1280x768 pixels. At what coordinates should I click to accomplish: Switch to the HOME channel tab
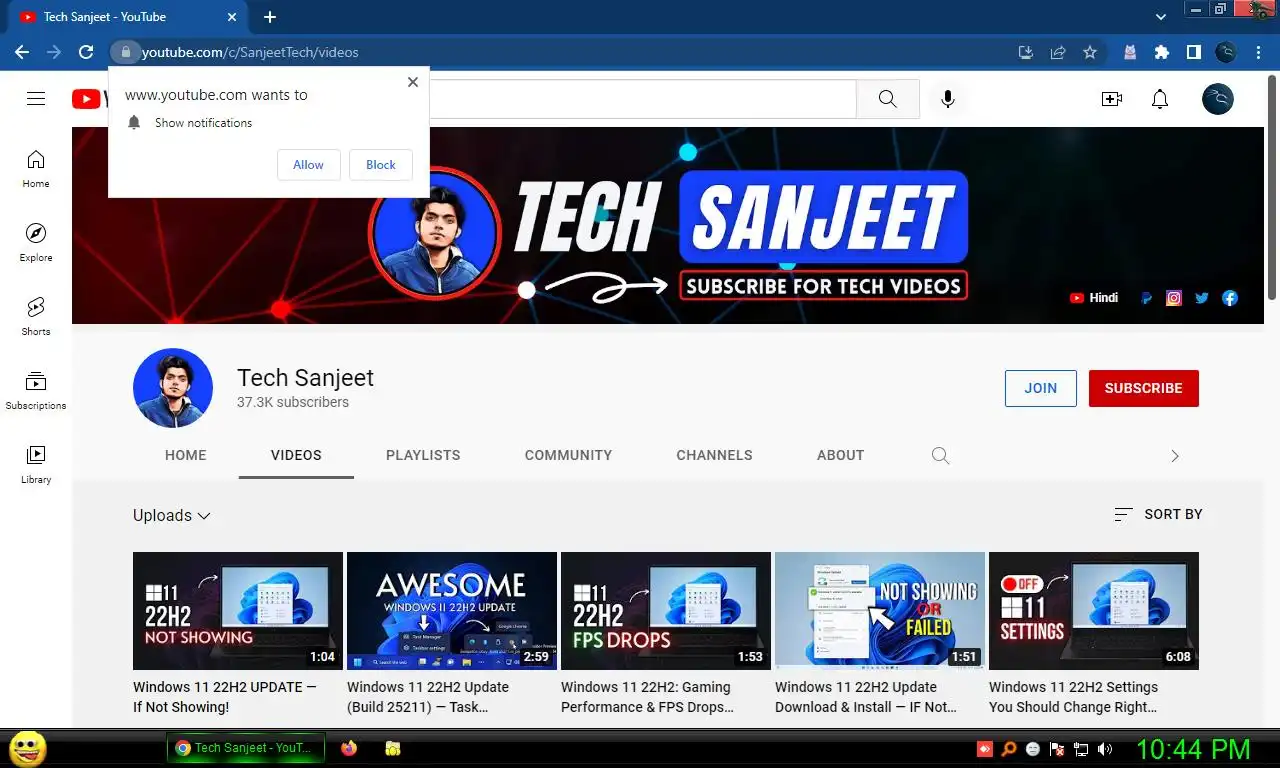point(186,455)
